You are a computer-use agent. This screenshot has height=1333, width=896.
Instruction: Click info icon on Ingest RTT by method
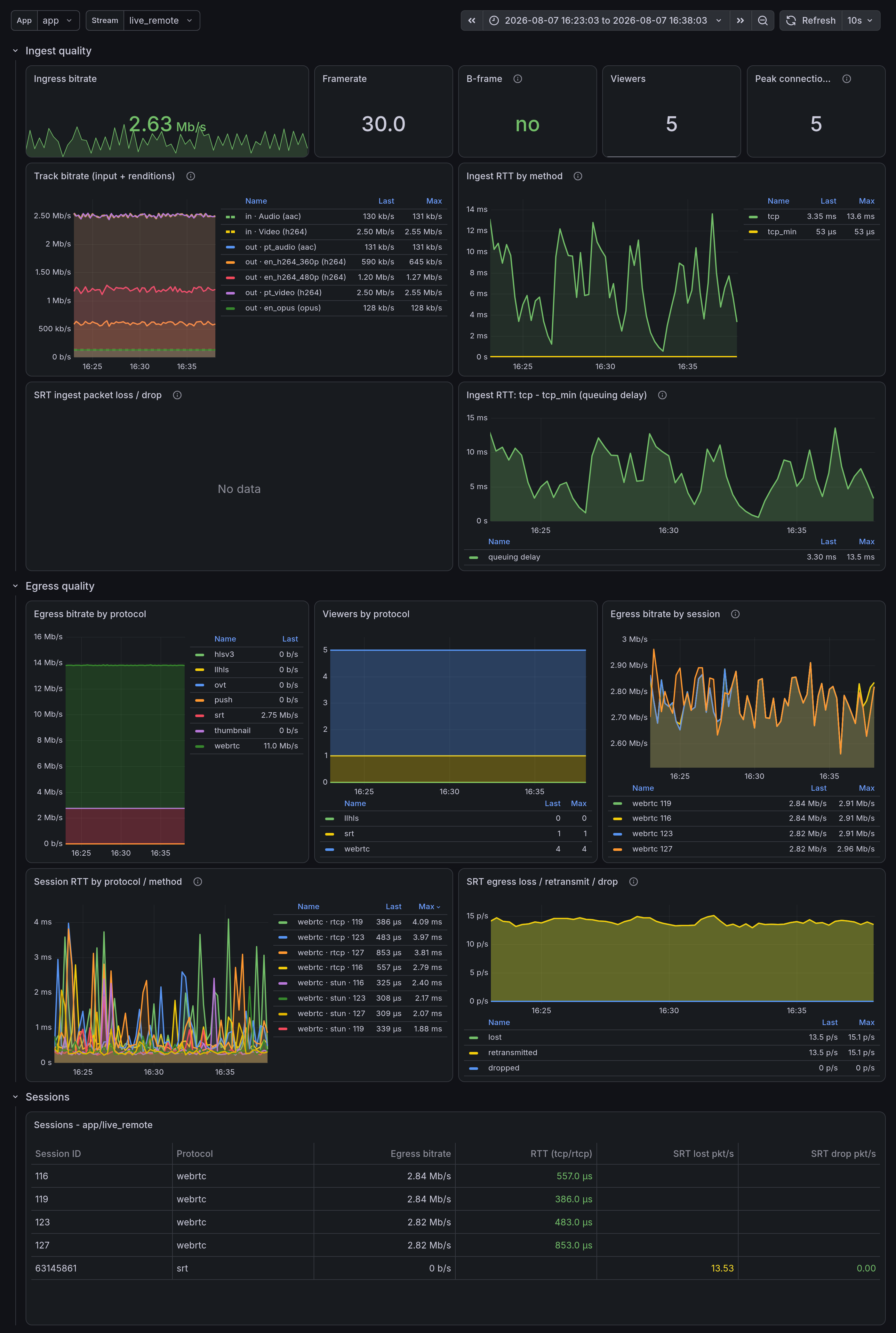click(578, 176)
